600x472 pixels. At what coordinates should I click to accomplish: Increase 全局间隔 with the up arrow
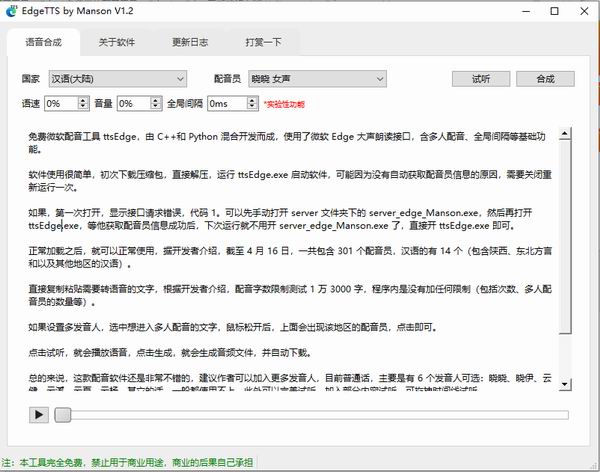(x=252, y=100)
